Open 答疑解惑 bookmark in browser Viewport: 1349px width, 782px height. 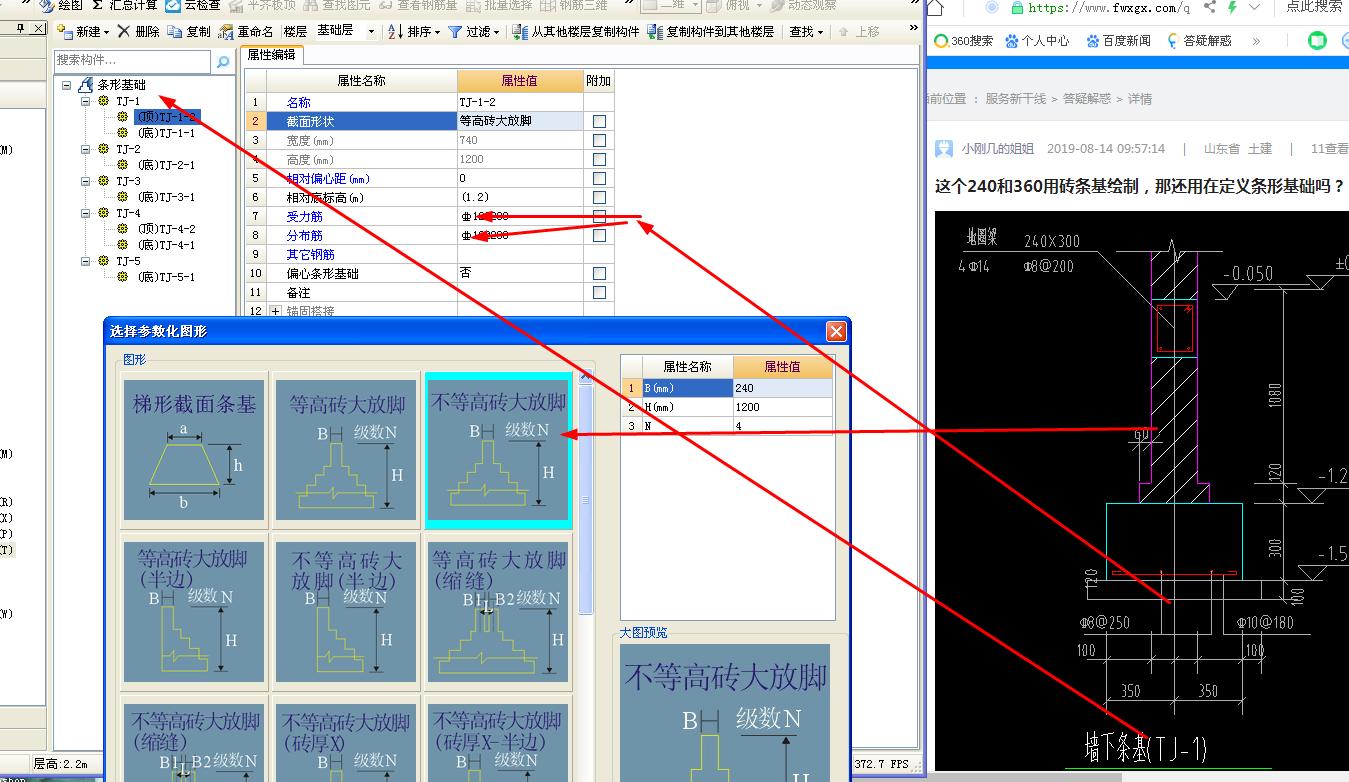pos(1199,41)
